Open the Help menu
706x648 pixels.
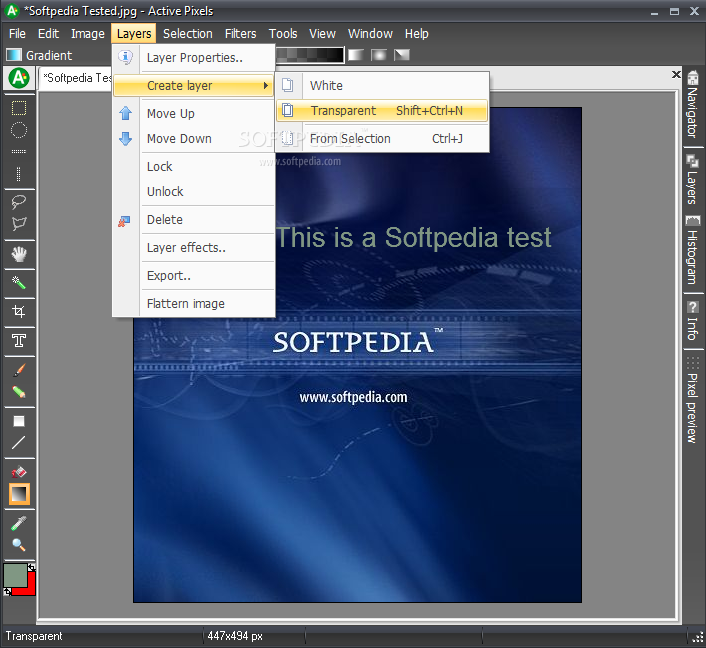click(x=416, y=34)
